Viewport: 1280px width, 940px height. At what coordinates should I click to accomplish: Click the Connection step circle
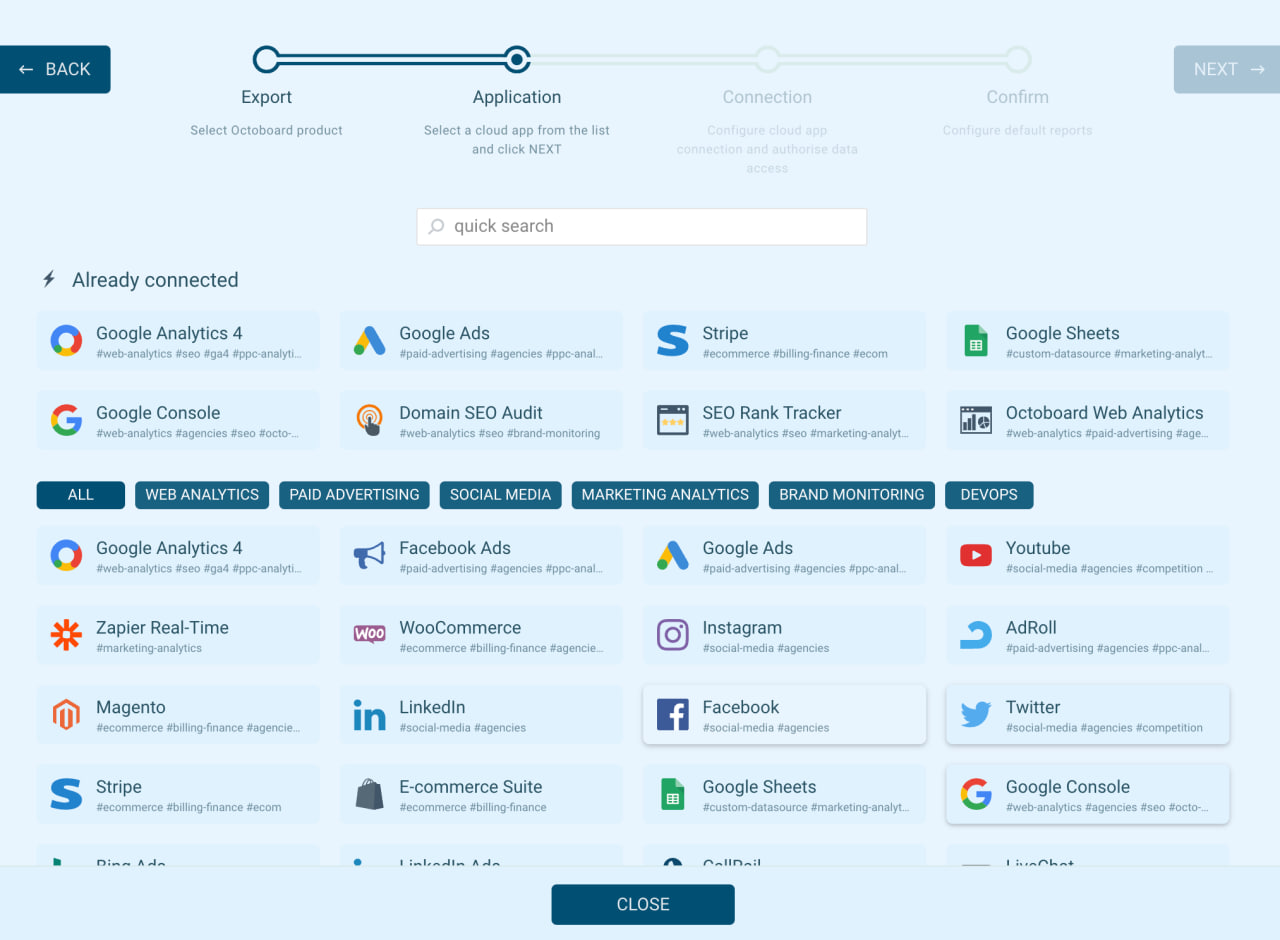tap(767, 59)
